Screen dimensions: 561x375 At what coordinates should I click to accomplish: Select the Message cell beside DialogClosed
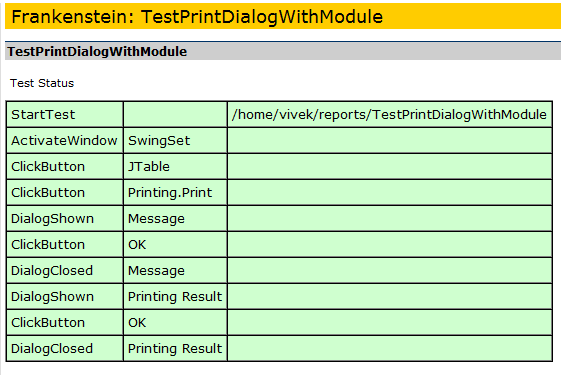(175, 271)
